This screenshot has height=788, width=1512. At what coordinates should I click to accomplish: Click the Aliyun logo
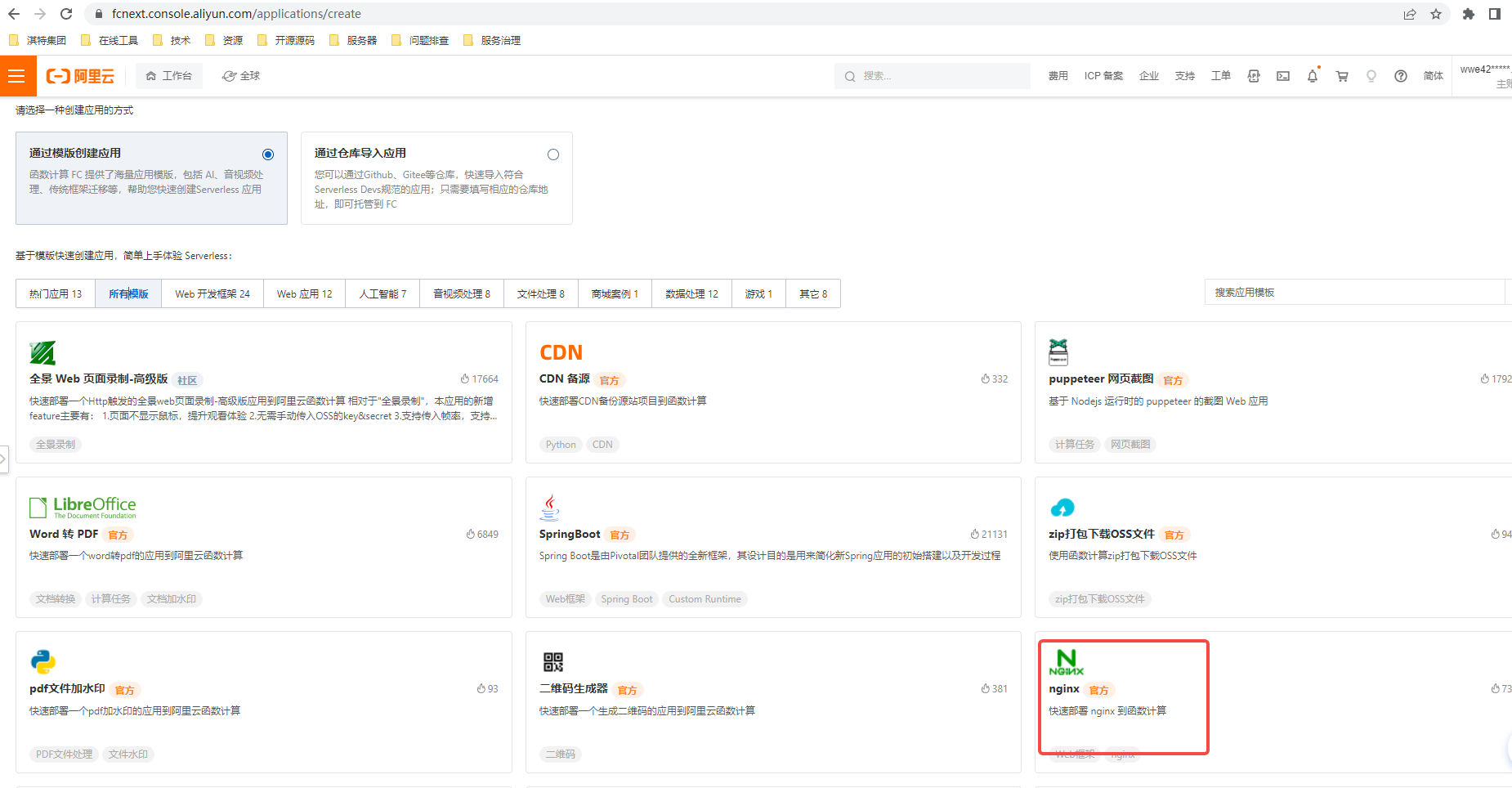[x=80, y=76]
